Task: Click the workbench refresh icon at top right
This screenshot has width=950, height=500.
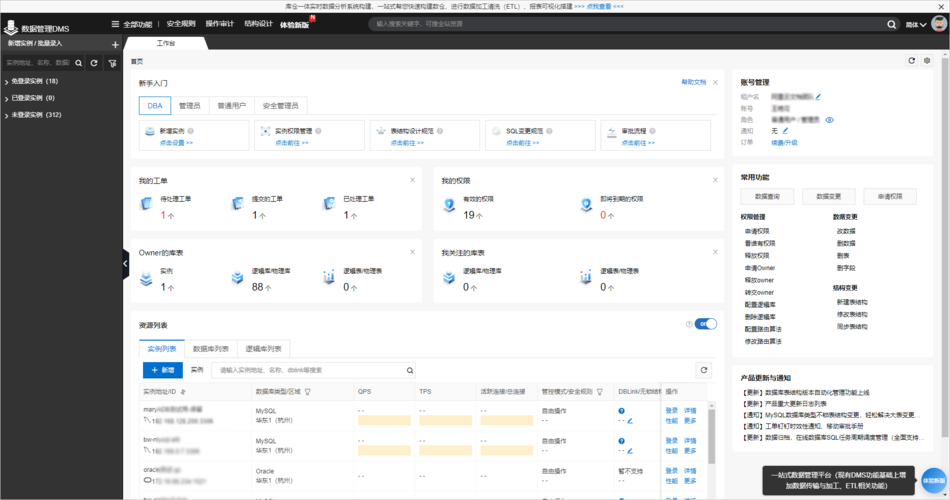Action: coord(911,61)
